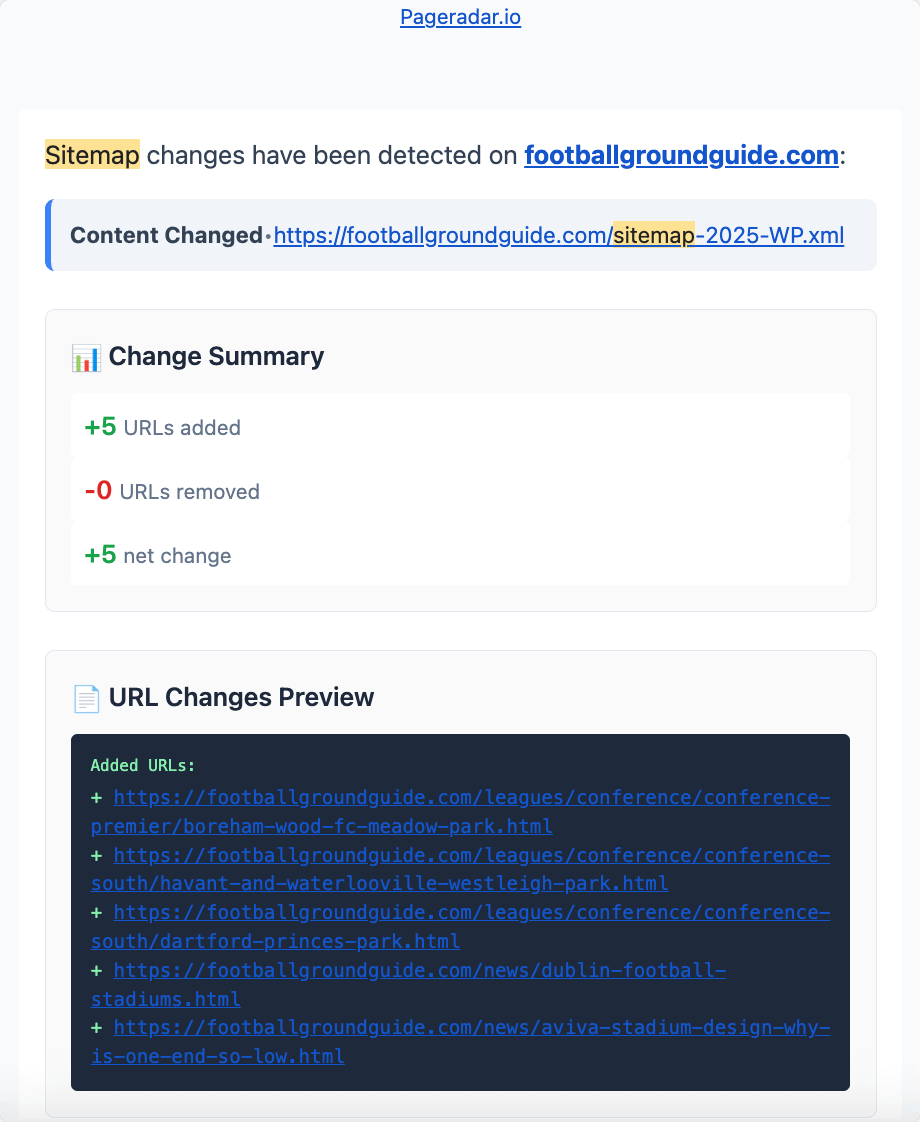Image resolution: width=920 pixels, height=1122 pixels.
Task: Open the Aviva Stadium design news URL
Action: click(471, 1029)
